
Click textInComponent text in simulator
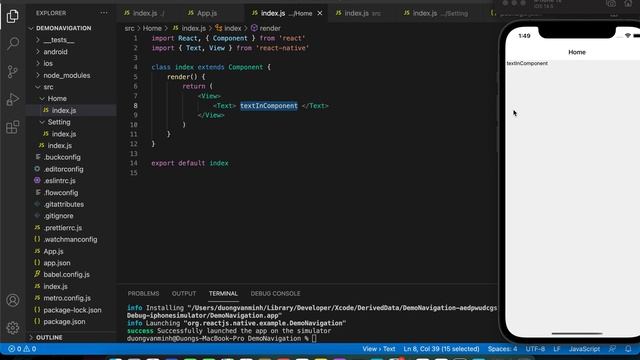tap(527, 63)
